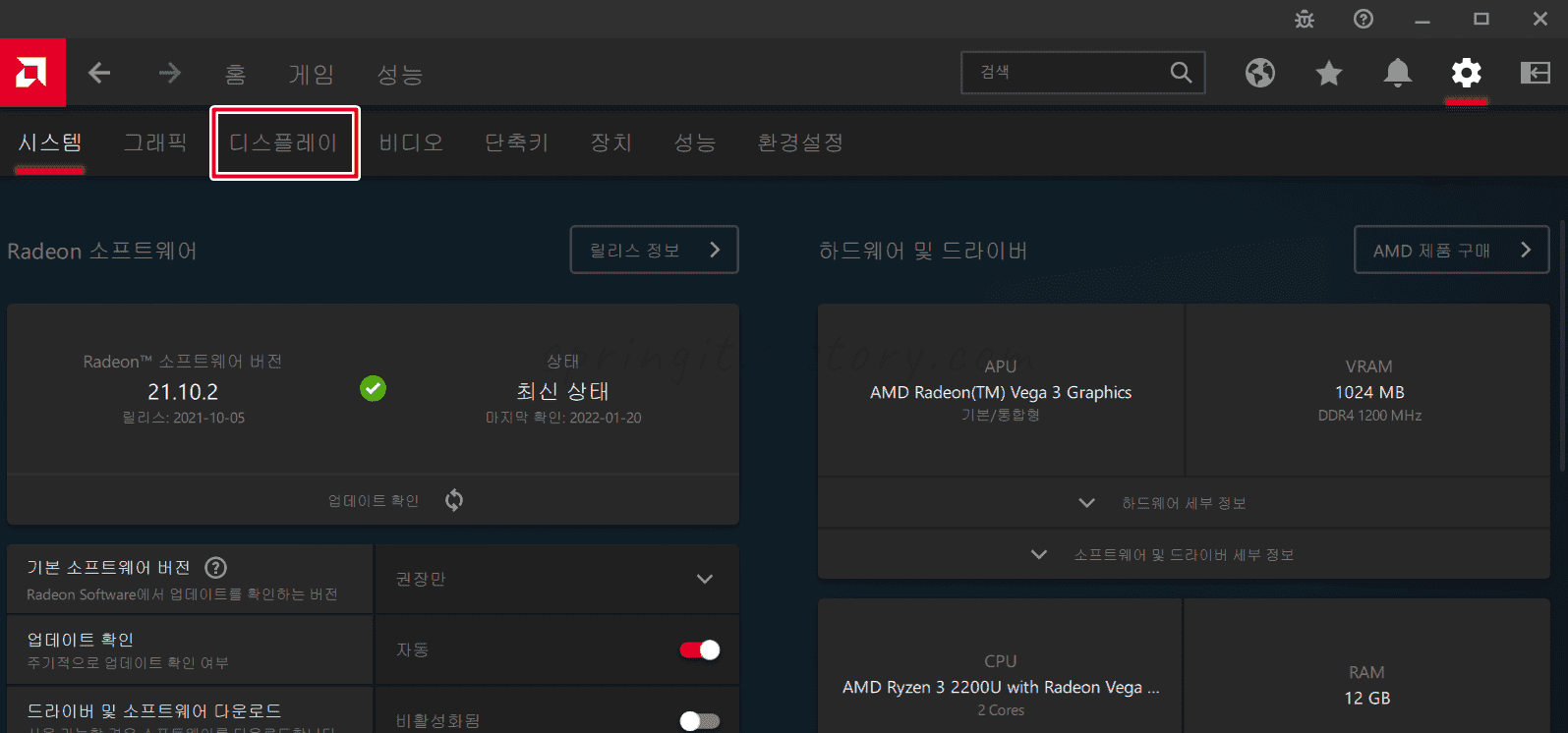Click the 릴리스: 2021-10-05 date text
Viewport: 1568px width, 733px height.
184,418
